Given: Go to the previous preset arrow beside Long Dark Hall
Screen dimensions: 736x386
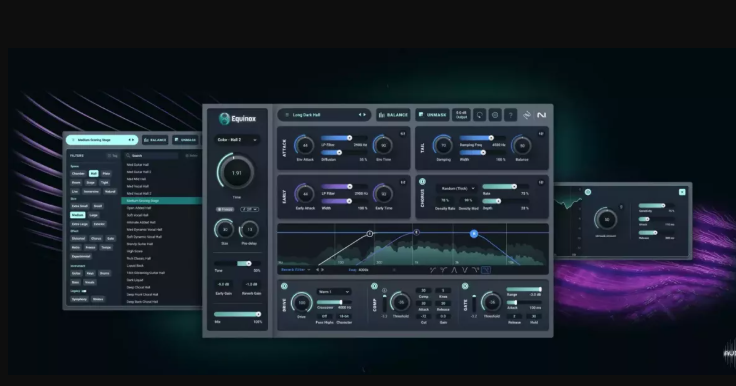Looking at the screenshot, I should coord(360,115).
